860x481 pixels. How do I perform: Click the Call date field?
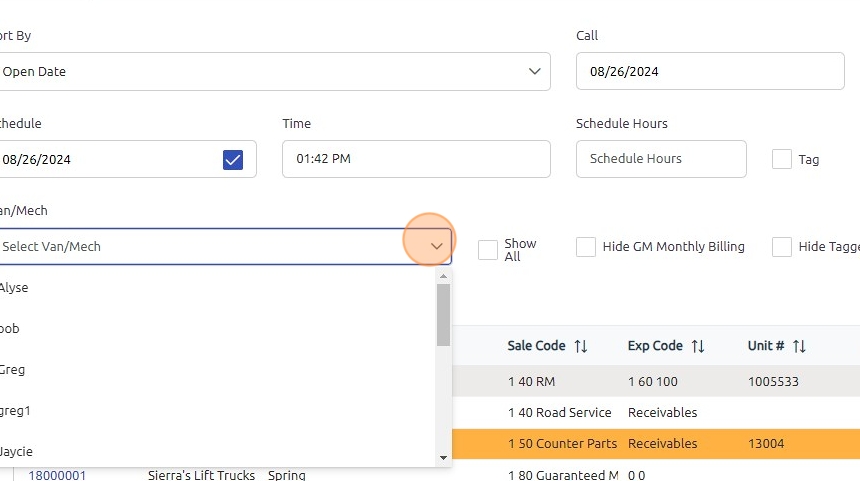click(710, 72)
